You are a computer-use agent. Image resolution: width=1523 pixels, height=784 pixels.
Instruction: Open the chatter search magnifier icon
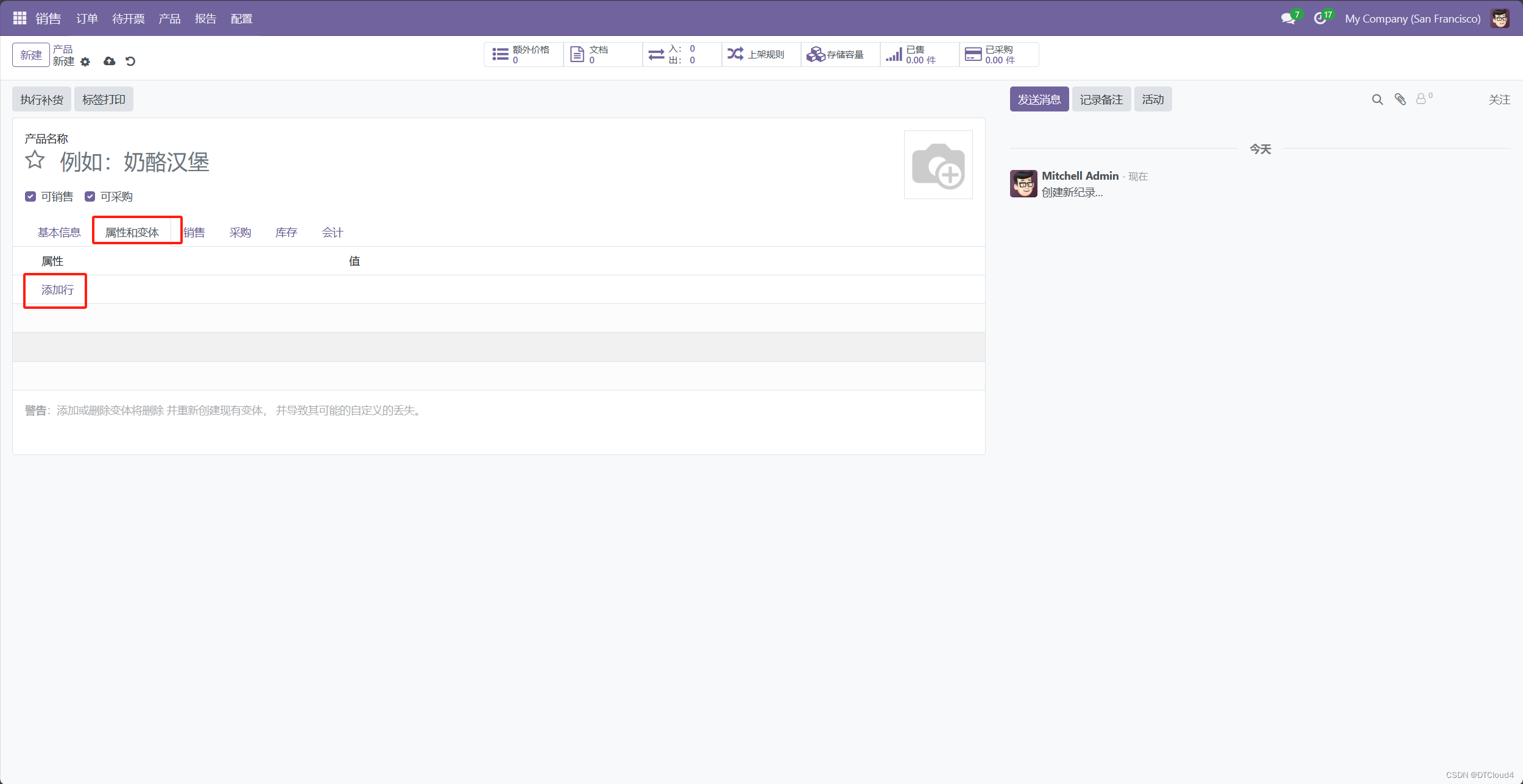pos(1377,99)
